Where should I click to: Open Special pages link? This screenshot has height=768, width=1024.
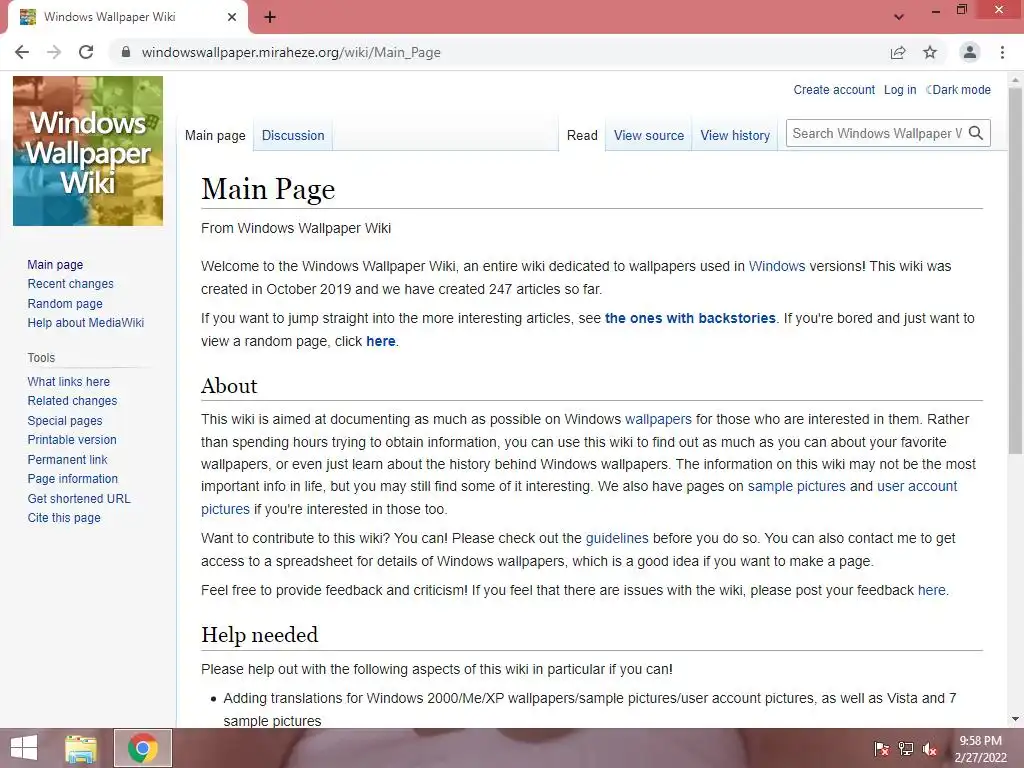point(65,421)
